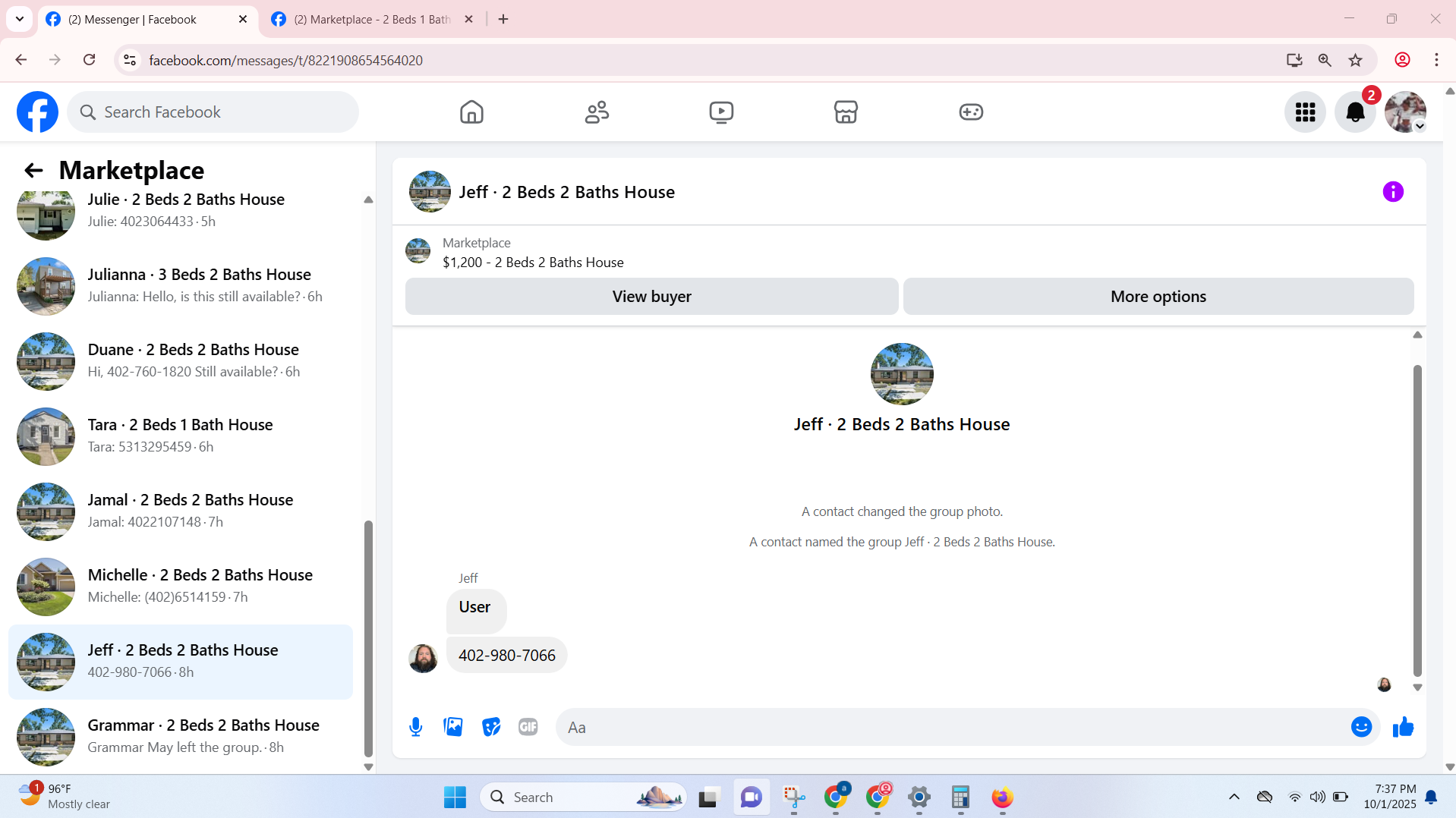View site information icon in address bar
Viewport: 1456px width, 818px height.
(130, 60)
